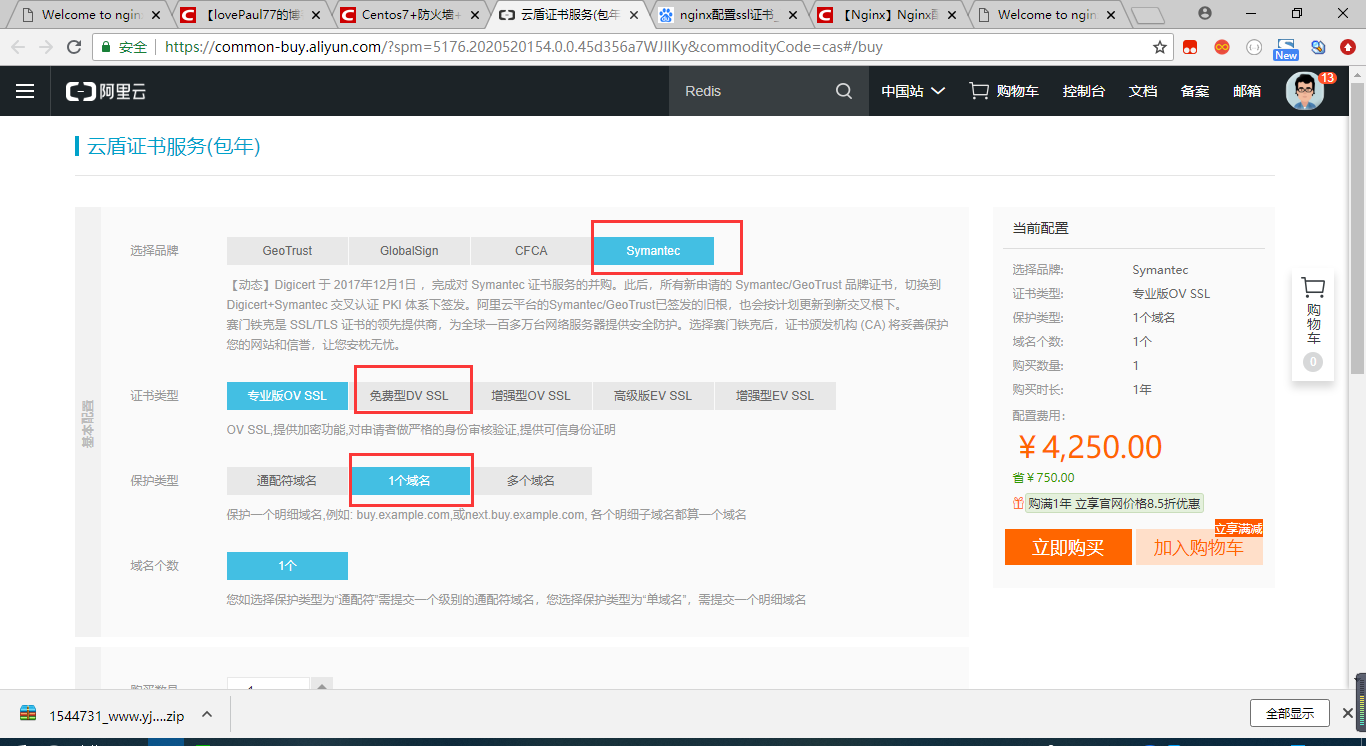Choose certificate type 增强型EV SSL

pos(775,396)
